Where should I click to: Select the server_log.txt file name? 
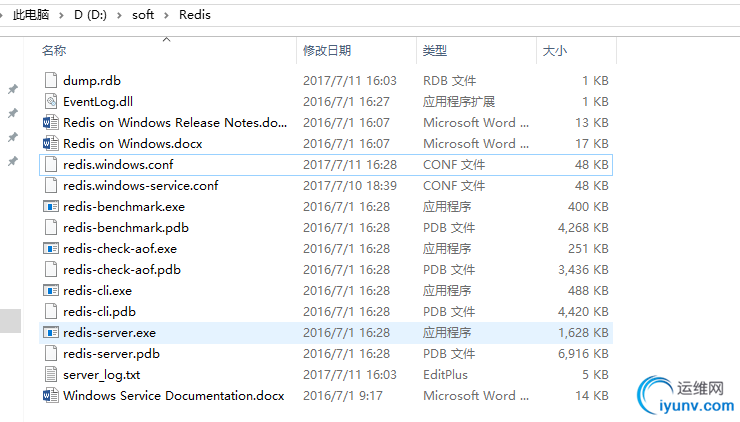tap(101, 375)
